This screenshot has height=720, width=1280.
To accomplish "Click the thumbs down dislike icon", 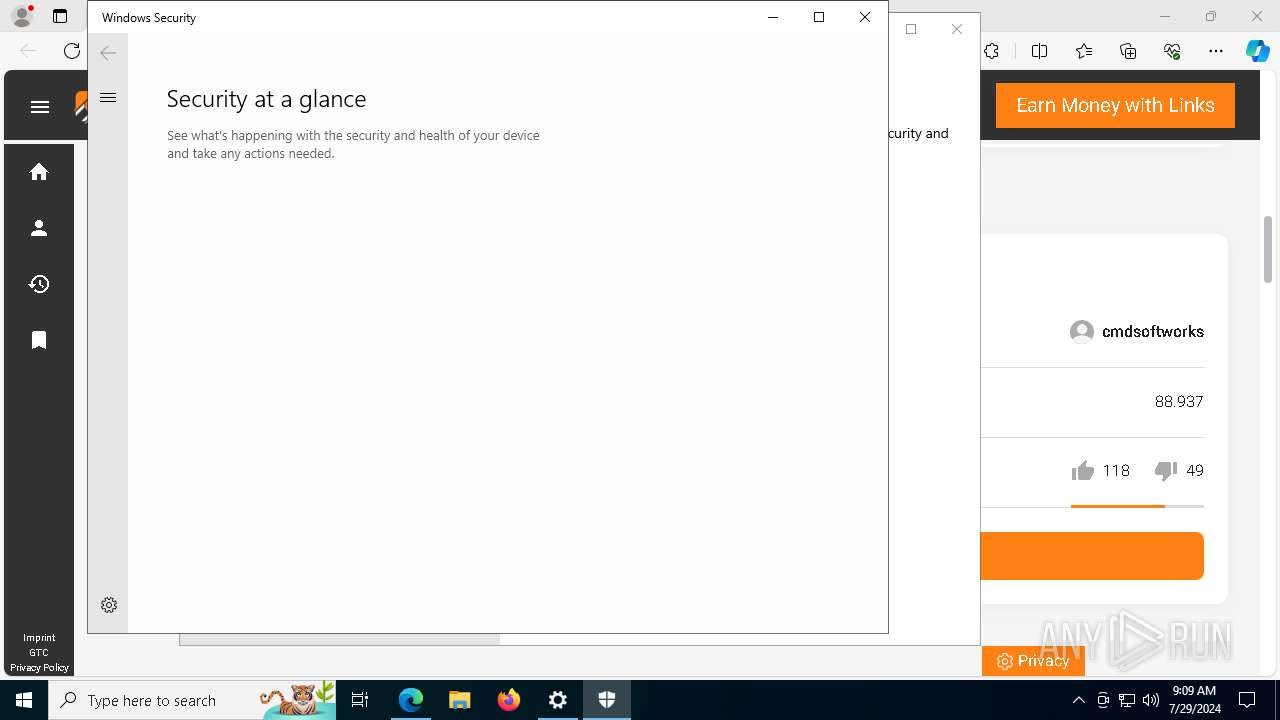I will (1166, 471).
